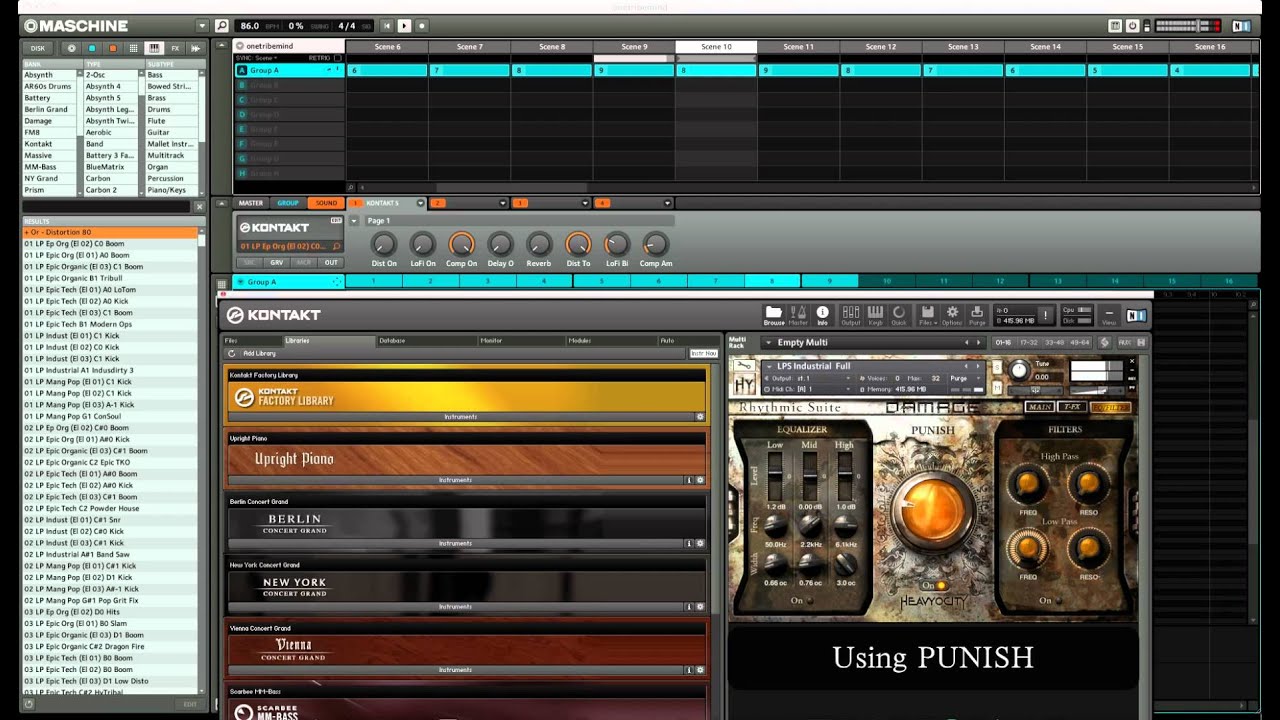Select the FX filter icon in browser
The image size is (1280, 720).
(x=175, y=48)
